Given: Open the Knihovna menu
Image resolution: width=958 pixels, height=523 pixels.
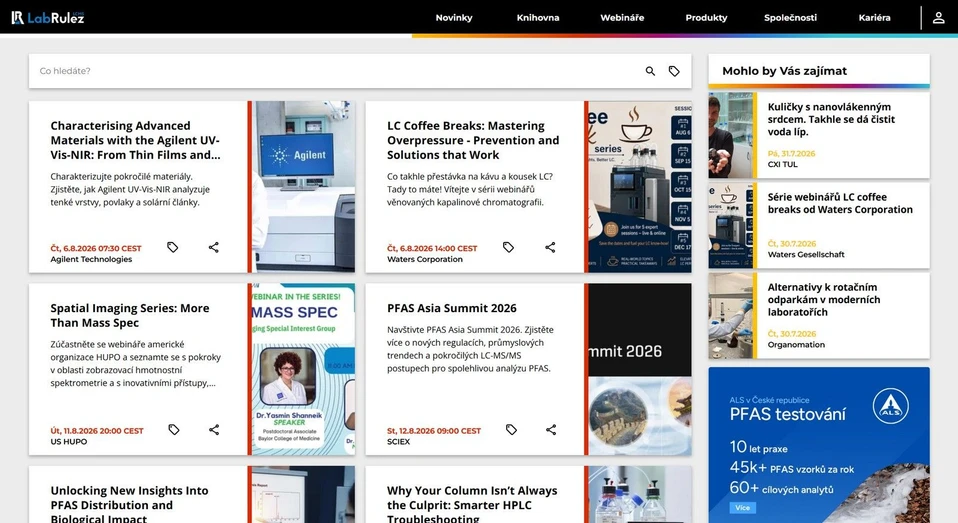Looking at the screenshot, I should coord(538,18).
